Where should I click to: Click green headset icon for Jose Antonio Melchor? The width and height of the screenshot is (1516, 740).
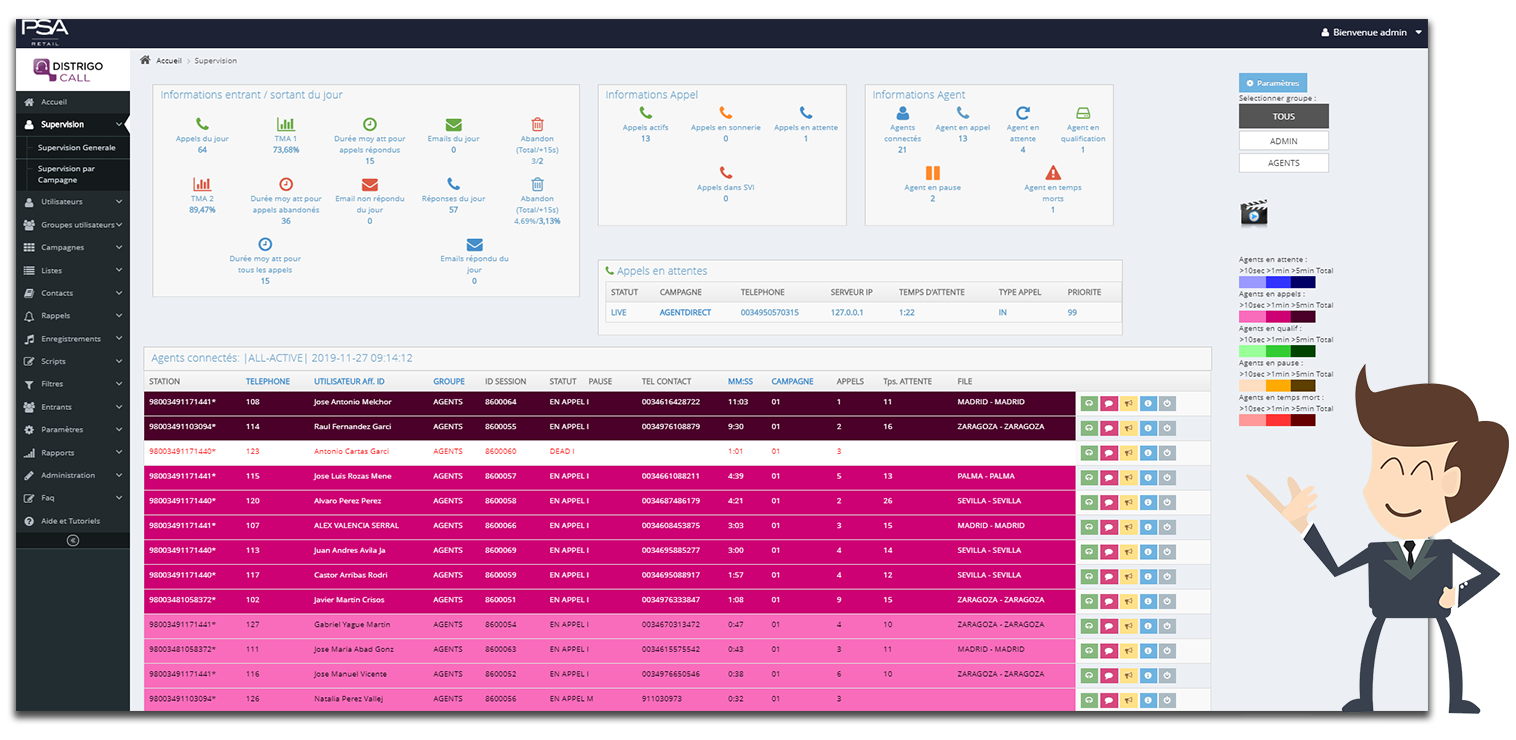click(x=1089, y=403)
